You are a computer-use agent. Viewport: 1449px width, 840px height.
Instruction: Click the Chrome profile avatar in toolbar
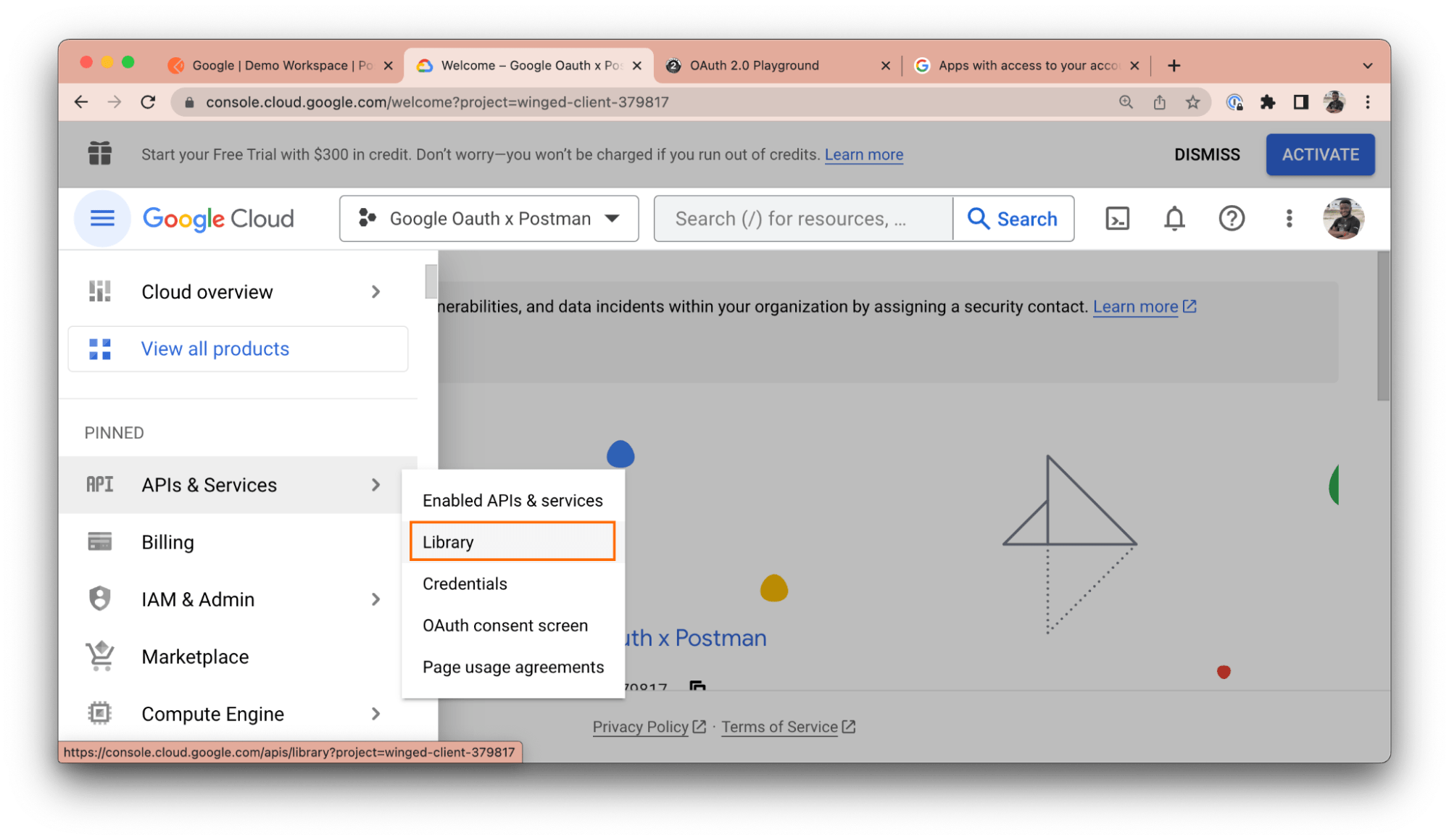1334,102
